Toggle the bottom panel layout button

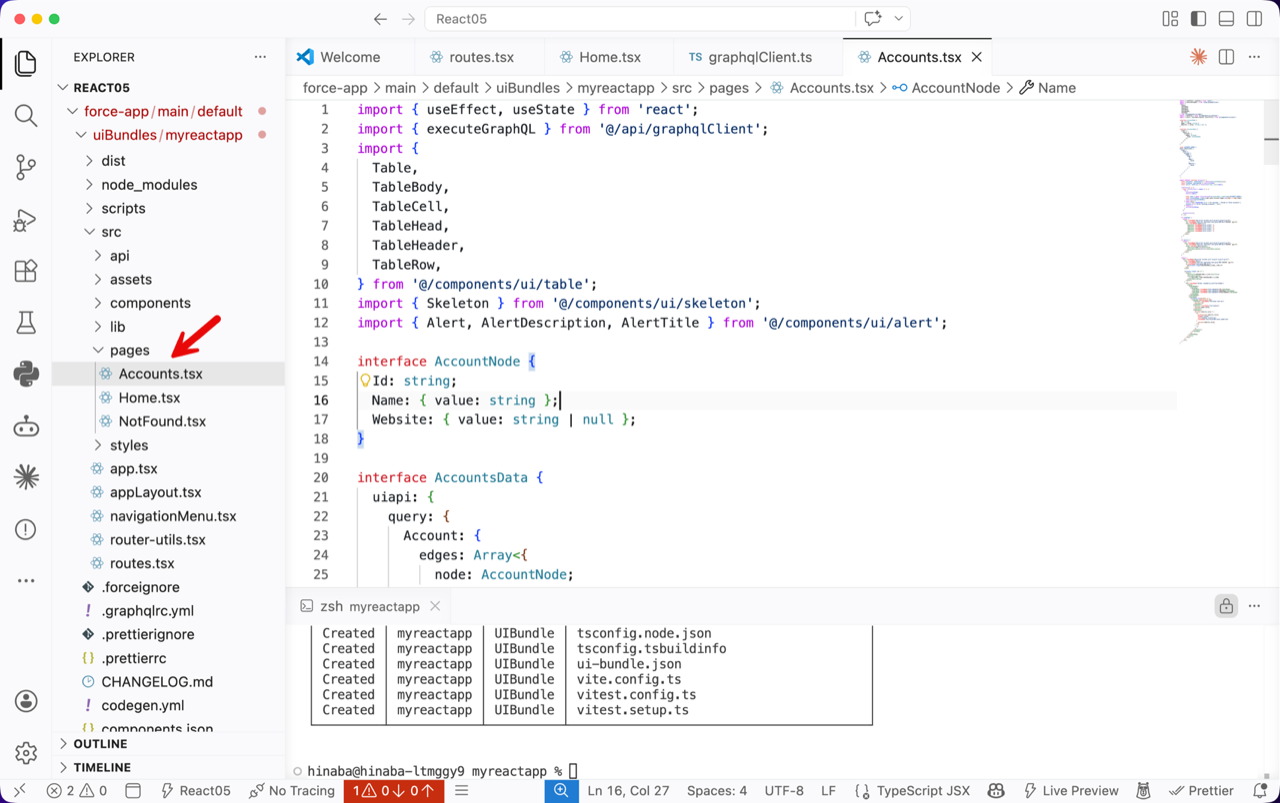[x=1226, y=19]
